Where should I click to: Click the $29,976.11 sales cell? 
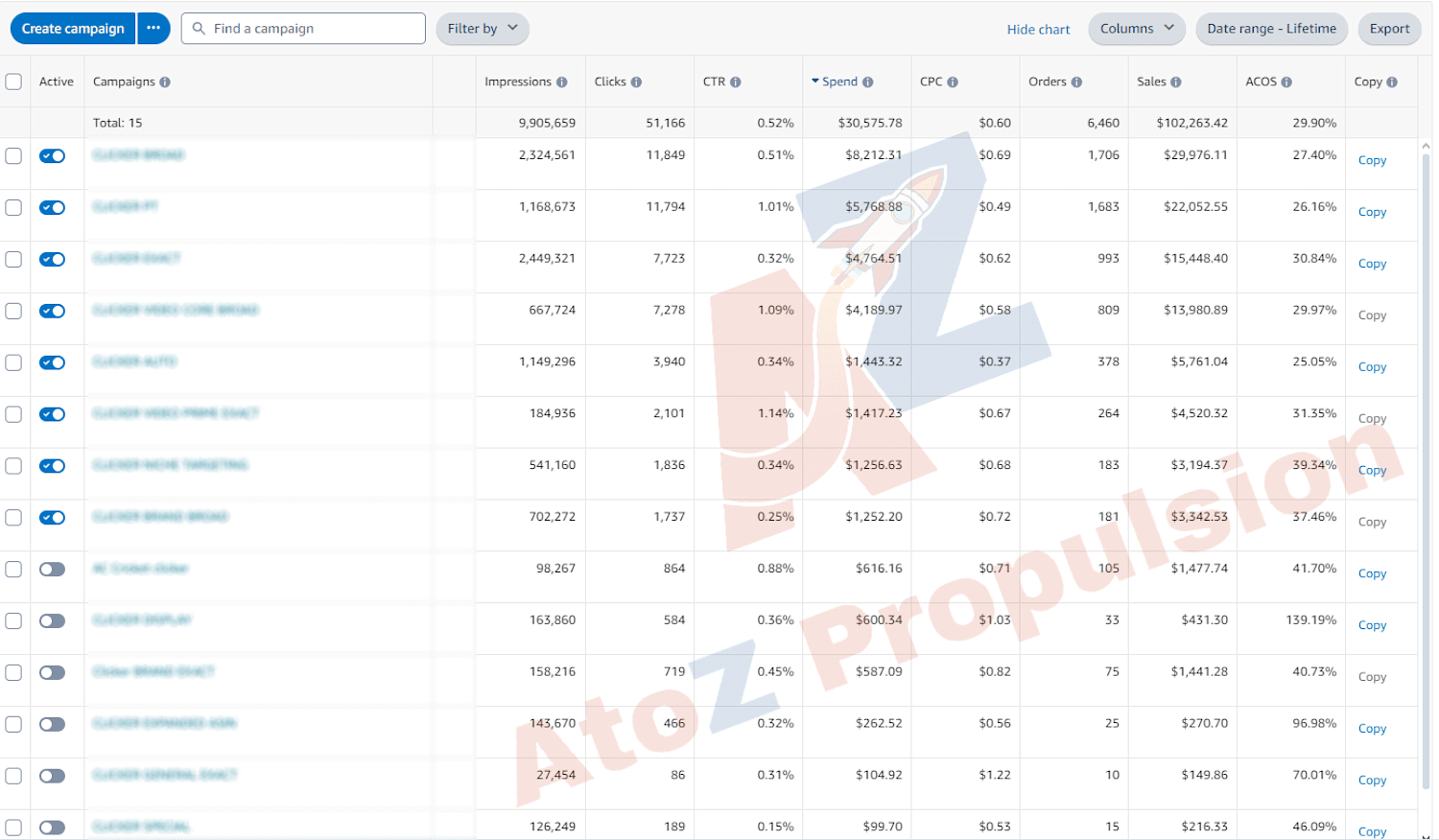point(1195,155)
